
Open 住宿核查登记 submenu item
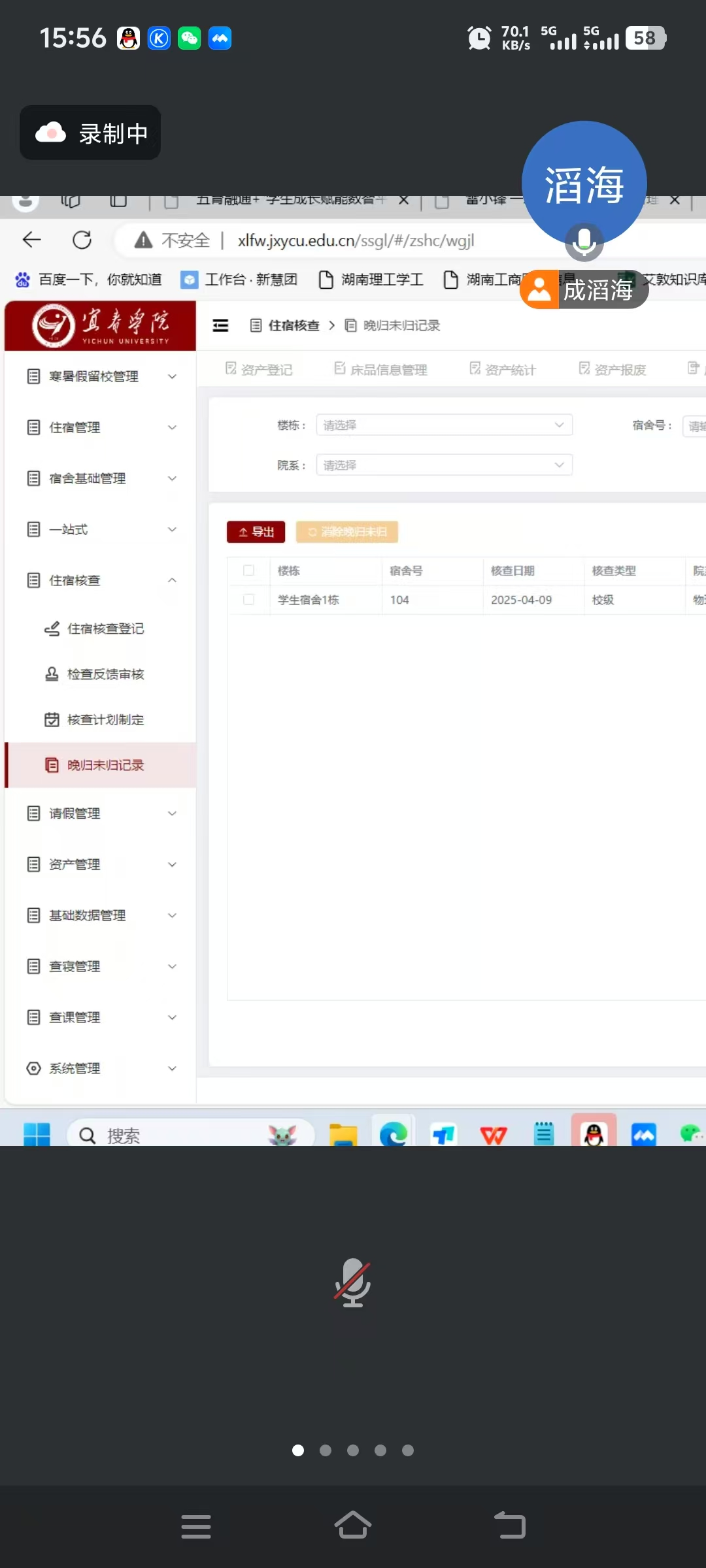pyautogui.click(x=105, y=629)
